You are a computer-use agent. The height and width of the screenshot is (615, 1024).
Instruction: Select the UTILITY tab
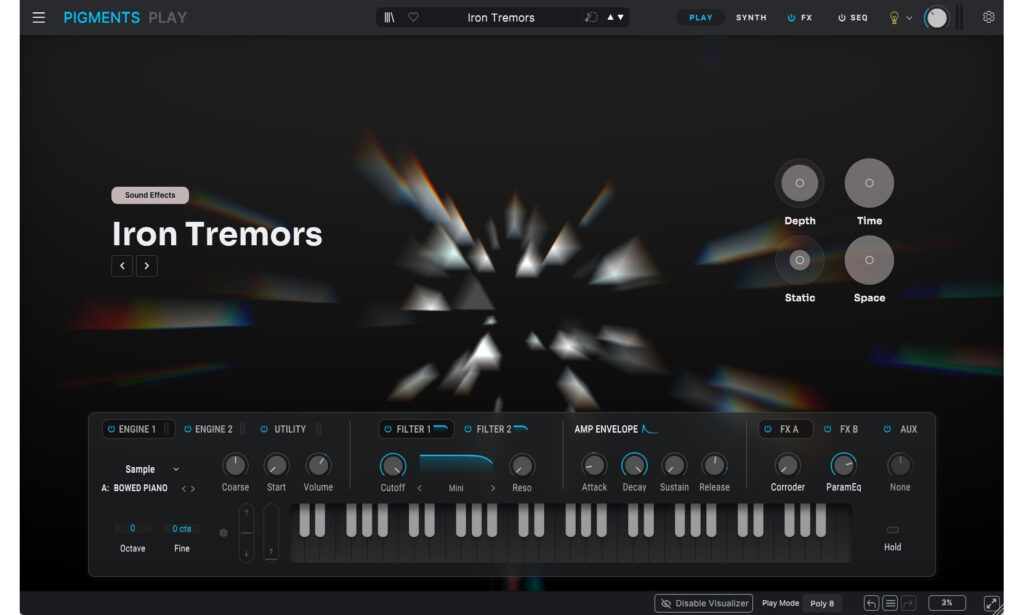pos(290,429)
